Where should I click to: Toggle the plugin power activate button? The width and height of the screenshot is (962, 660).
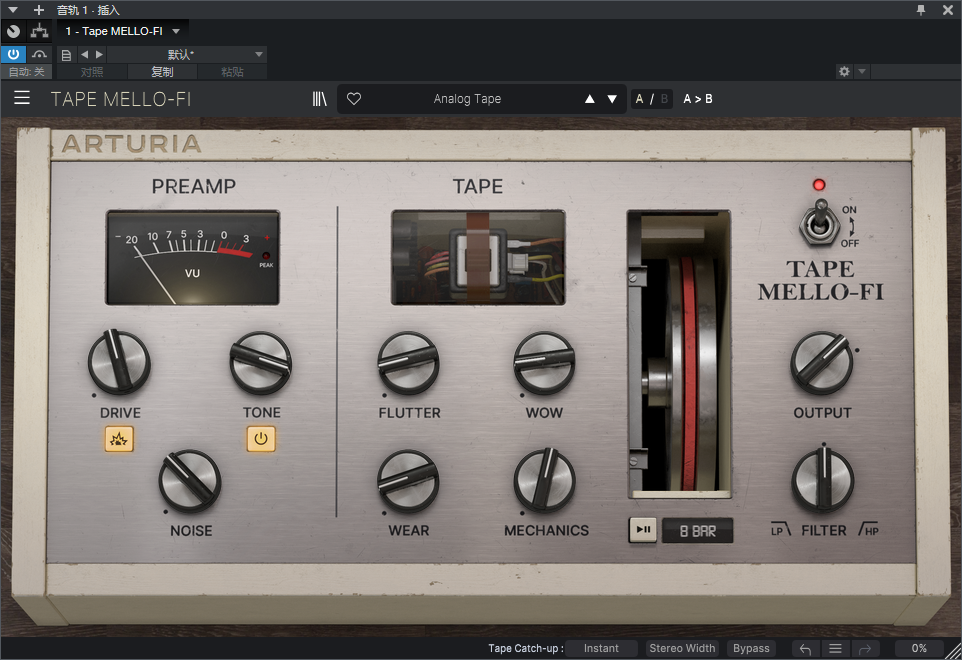tap(13, 54)
